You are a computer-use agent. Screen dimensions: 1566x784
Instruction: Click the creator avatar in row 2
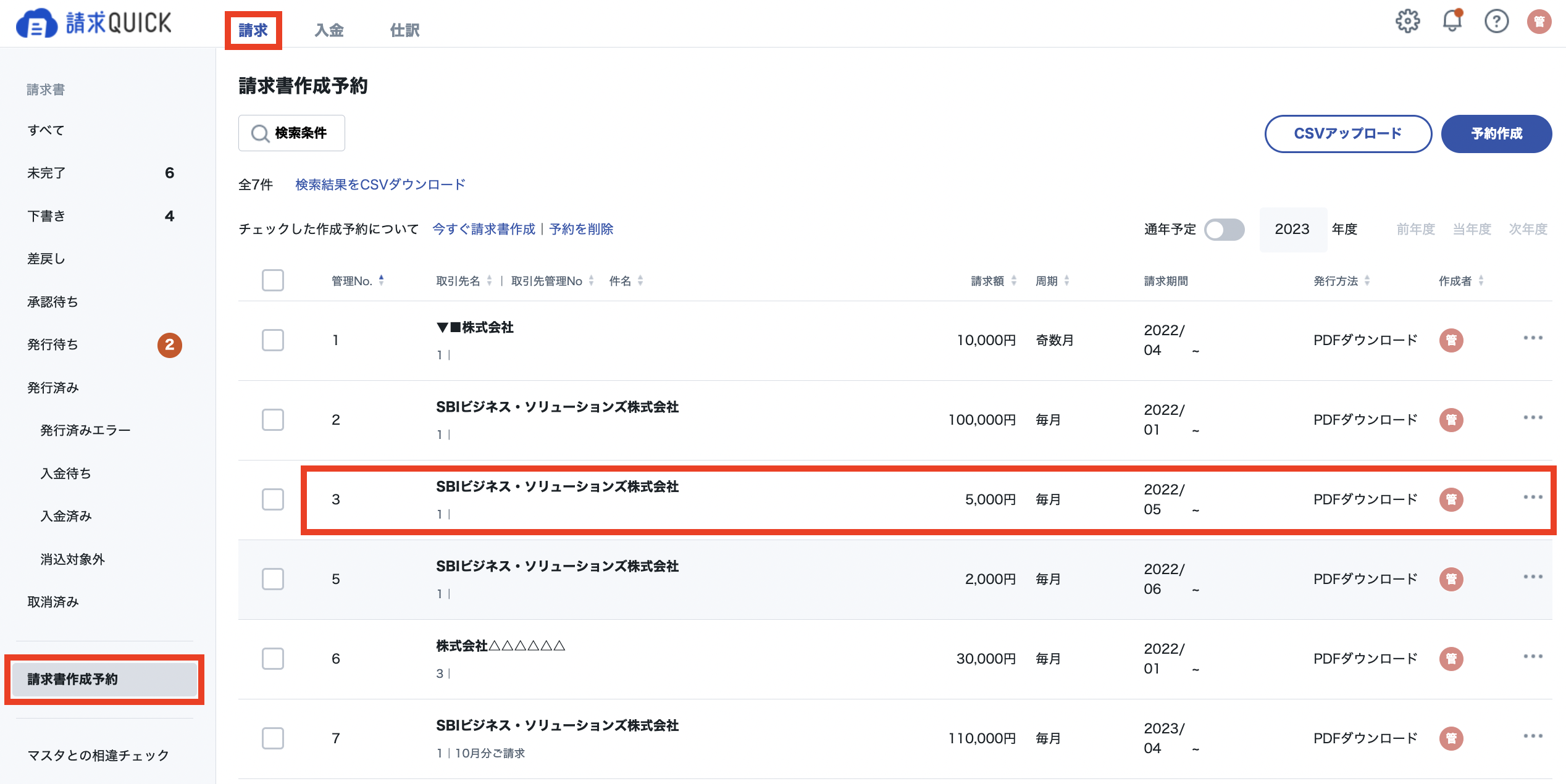(1451, 420)
